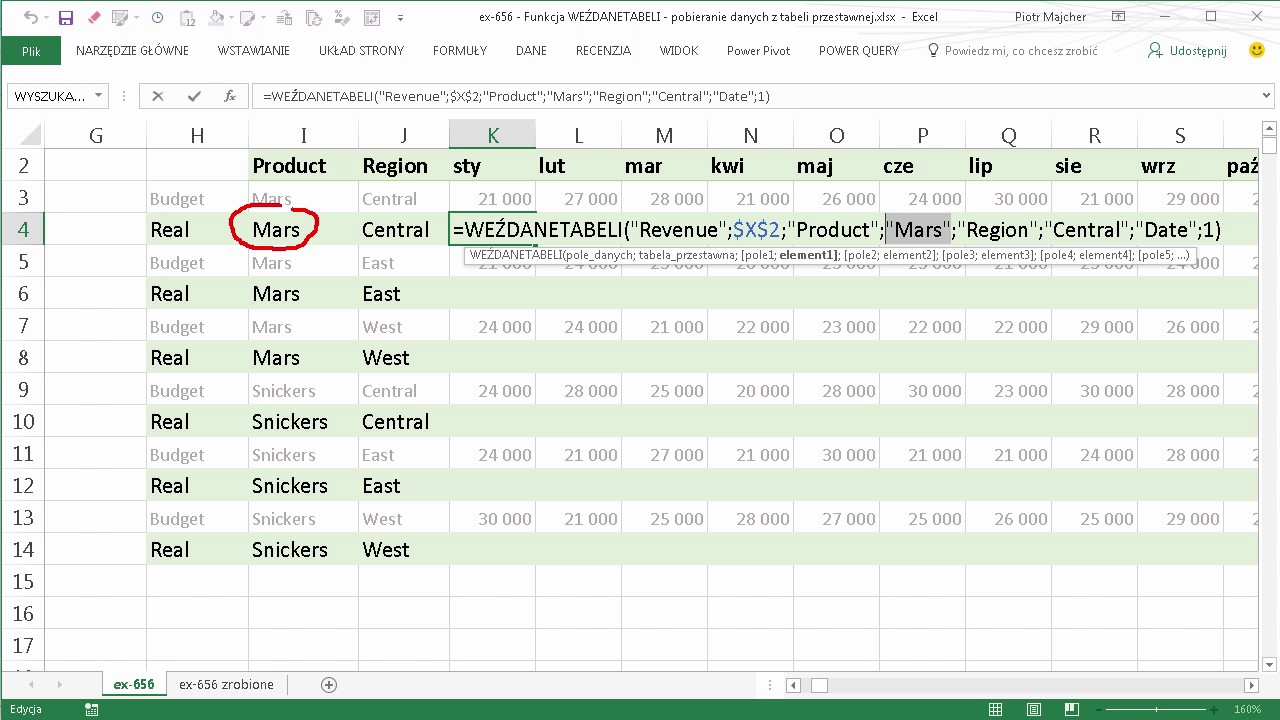Click the clock icon in quick access toolbar

coord(158,18)
